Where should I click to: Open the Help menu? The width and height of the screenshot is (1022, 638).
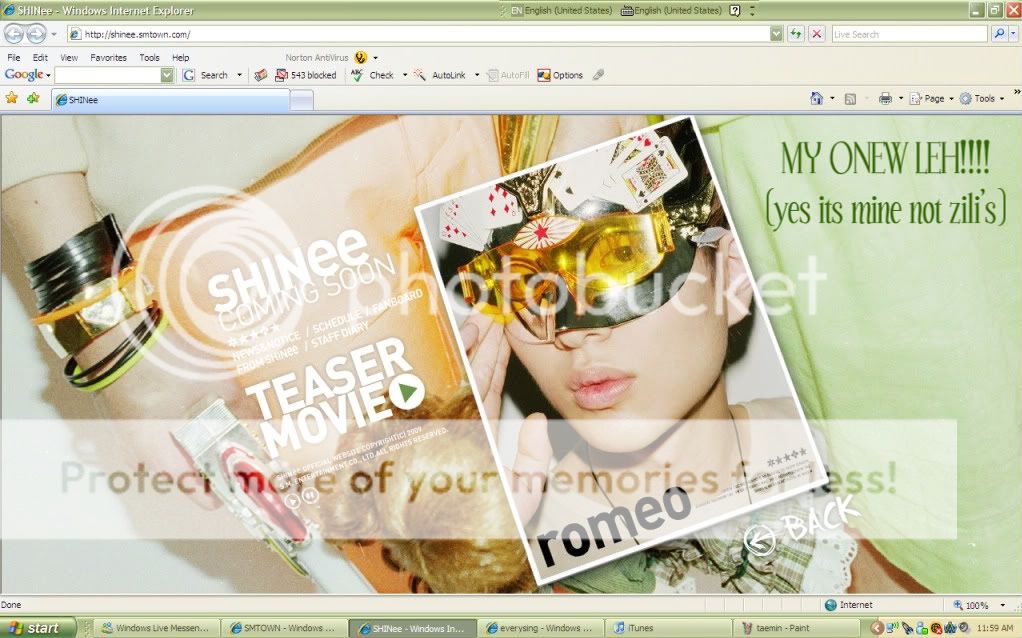[181, 57]
